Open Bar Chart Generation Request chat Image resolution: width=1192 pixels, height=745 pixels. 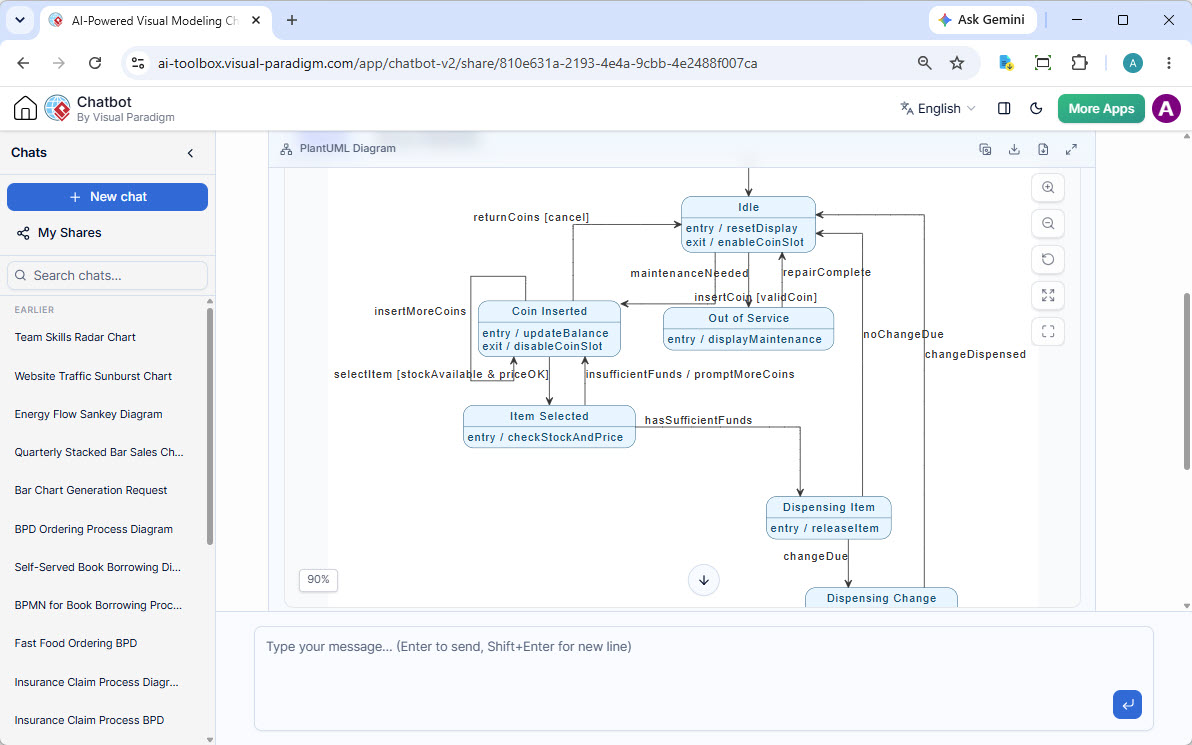pyautogui.click(x=90, y=490)
